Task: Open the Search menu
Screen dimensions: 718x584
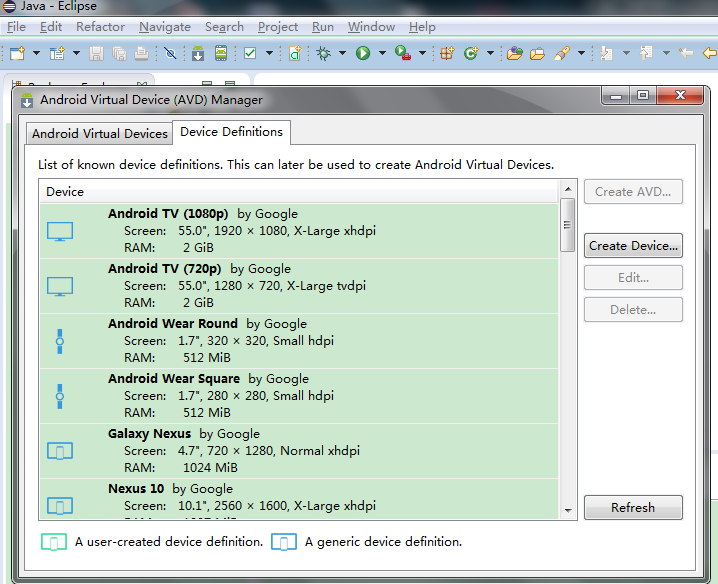Action: [x=224, y=27]
